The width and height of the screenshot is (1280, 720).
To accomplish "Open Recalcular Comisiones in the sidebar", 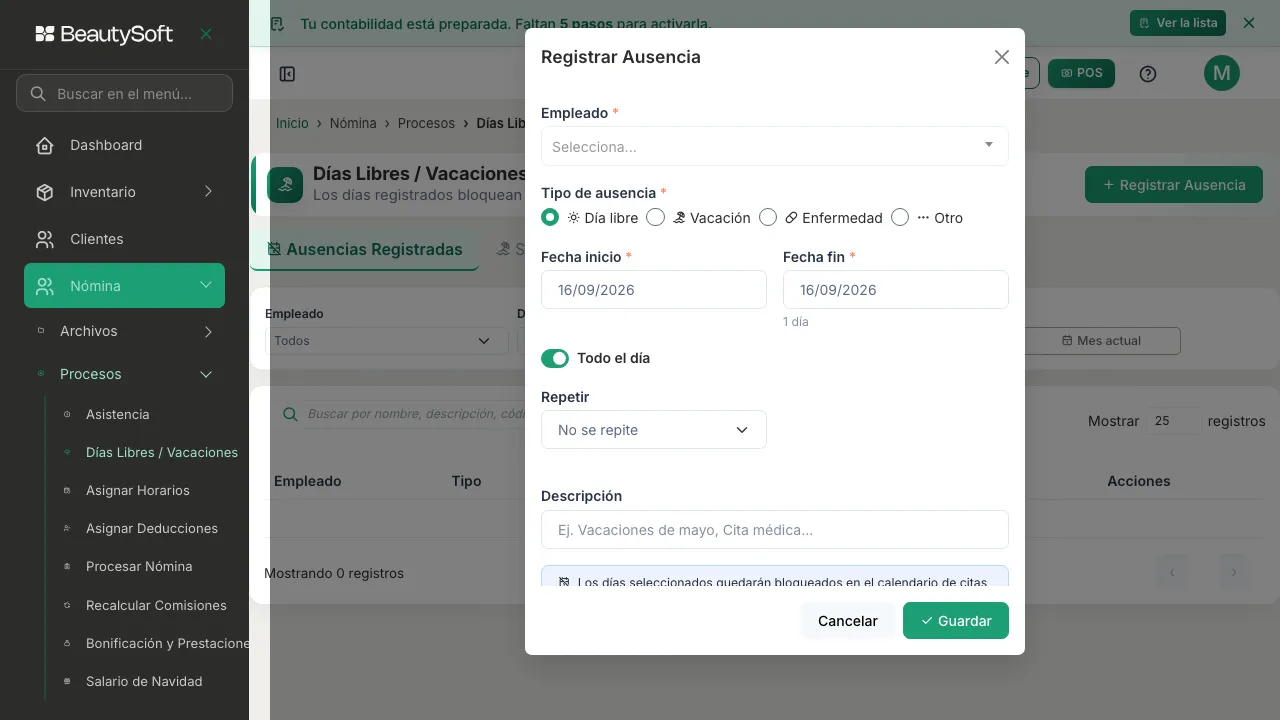I will click(x=156, y=605).
